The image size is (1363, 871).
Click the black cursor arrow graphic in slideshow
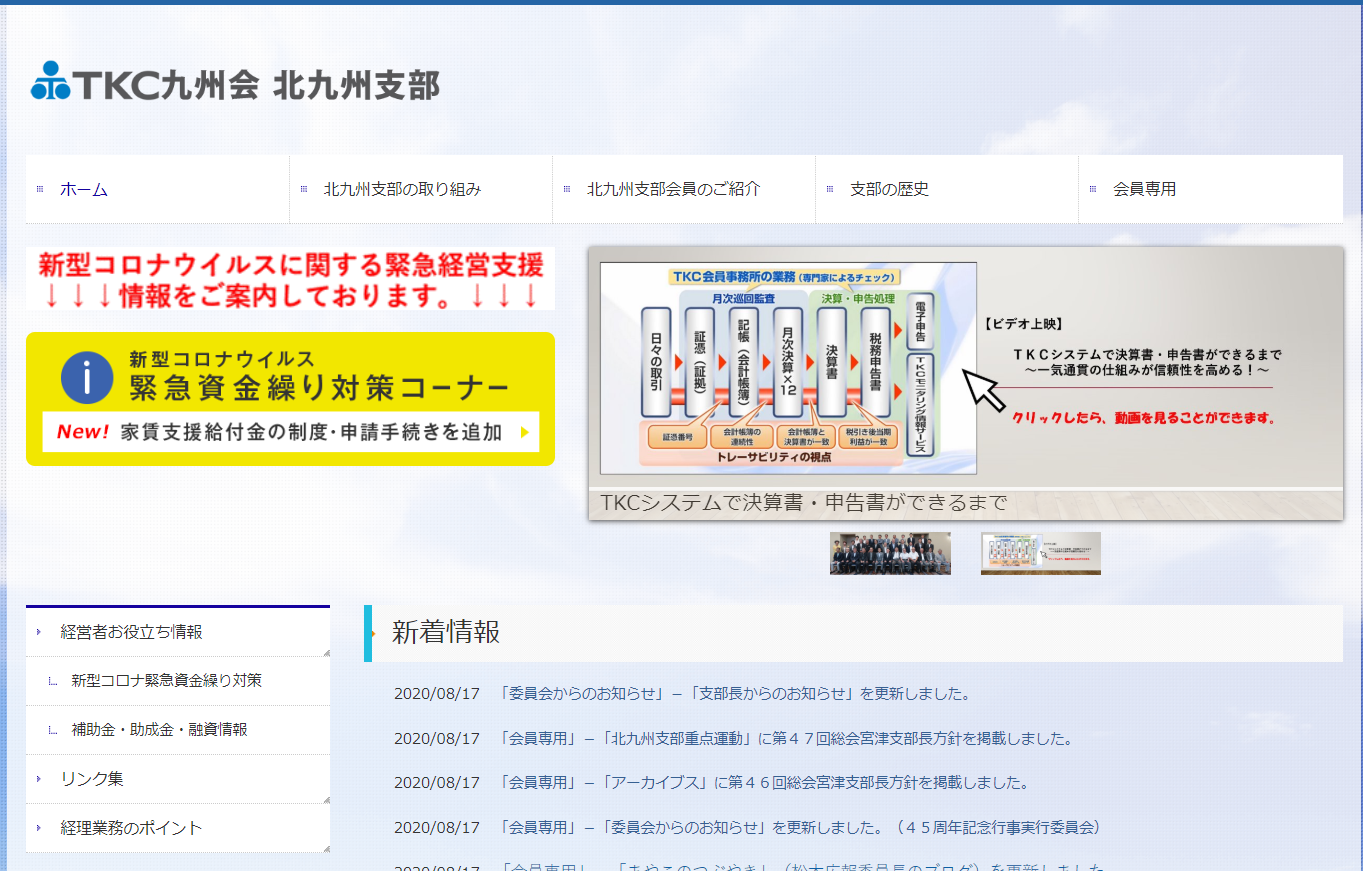(985, 390)
